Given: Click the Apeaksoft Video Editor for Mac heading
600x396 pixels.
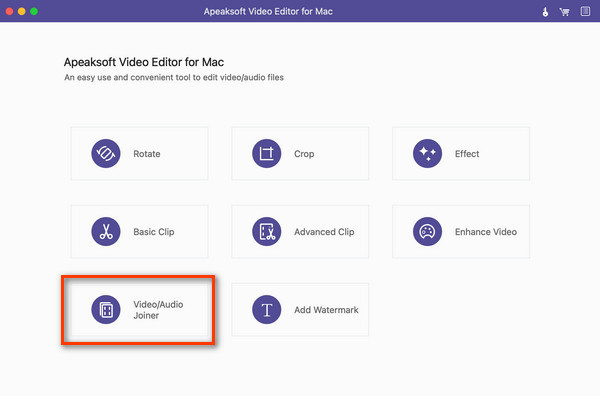Looking at the screenshot, I should pyautogui.click(x=144, y=62).
